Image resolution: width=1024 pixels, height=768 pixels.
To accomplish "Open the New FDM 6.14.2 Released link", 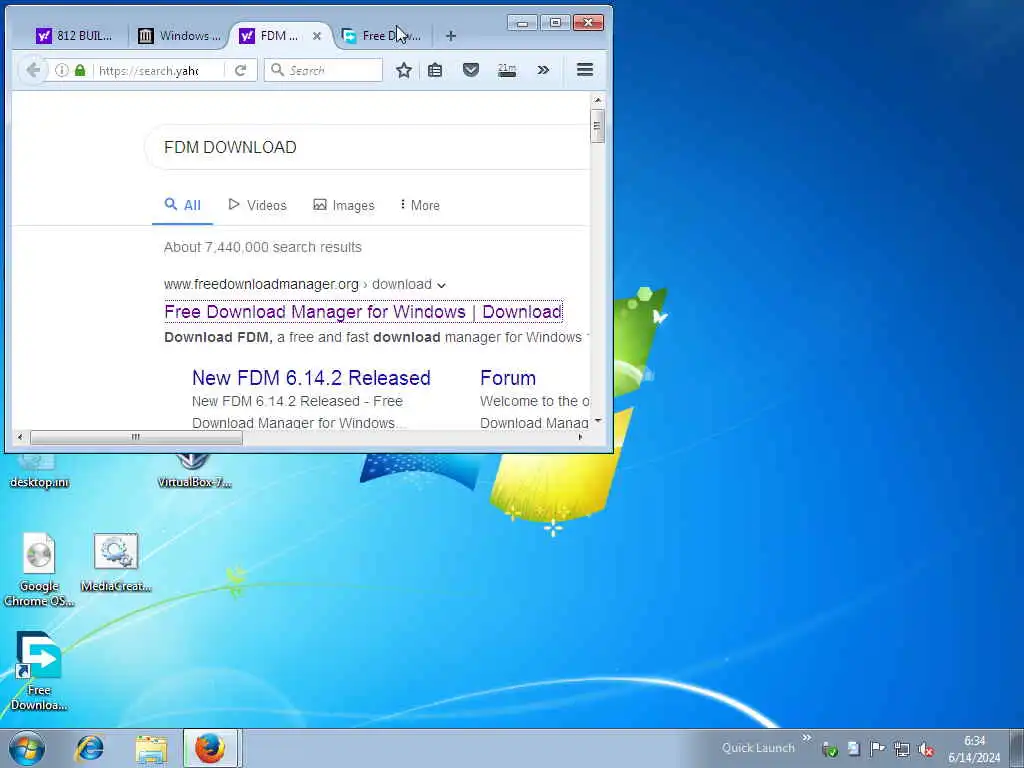I will click(312, 377).
